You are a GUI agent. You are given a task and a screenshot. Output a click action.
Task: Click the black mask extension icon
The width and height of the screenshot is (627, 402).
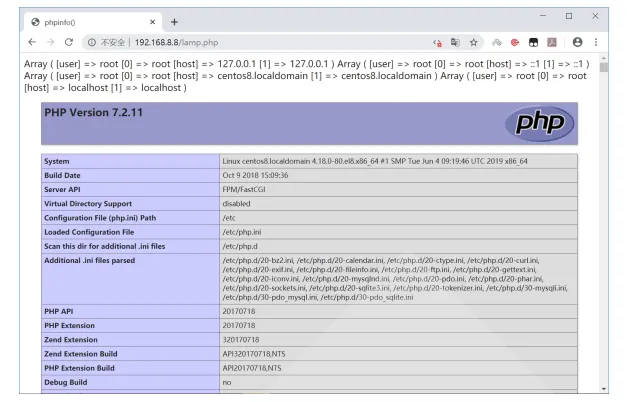click(533, 42)
